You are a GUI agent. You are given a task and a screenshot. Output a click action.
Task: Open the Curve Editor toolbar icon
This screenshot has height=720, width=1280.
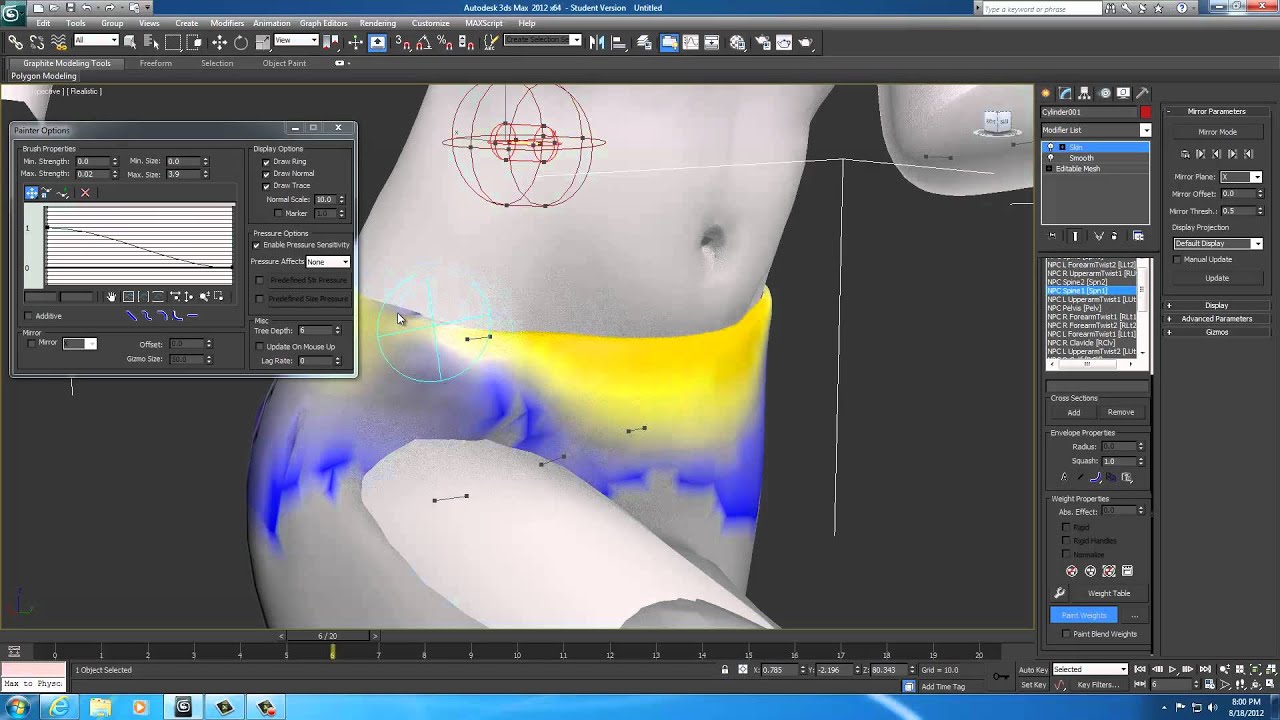click(x=690, y=42)
